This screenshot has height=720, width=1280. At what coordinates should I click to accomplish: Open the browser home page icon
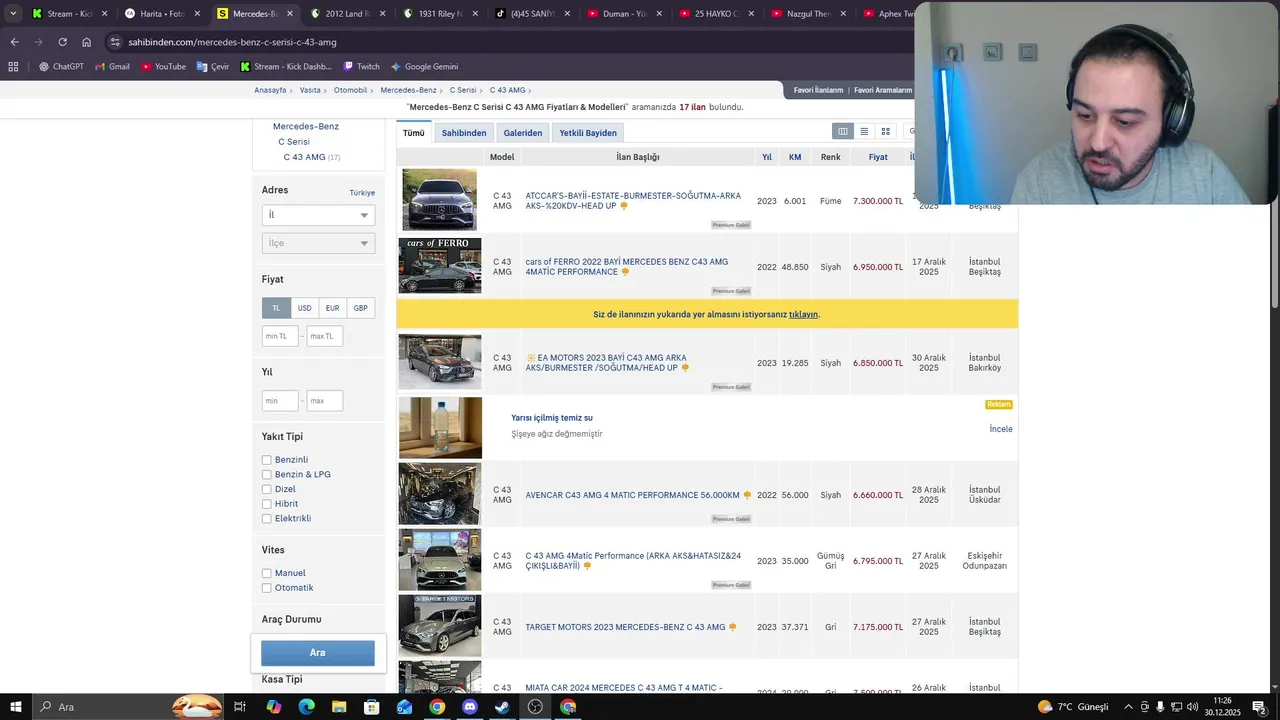(x=86, y=42)
